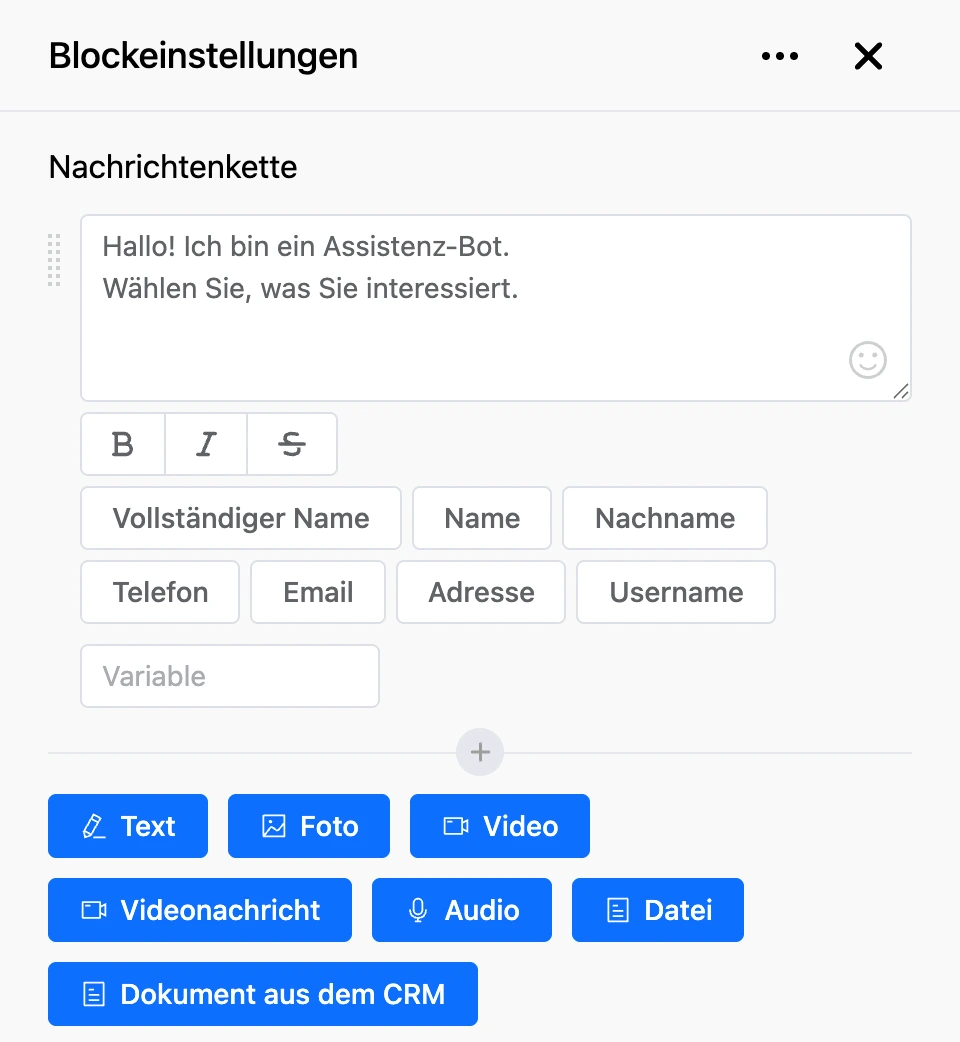This screenshot has height=1042, width=960.
Task: Focus the Variable input field
Action: tap(230, 676)
